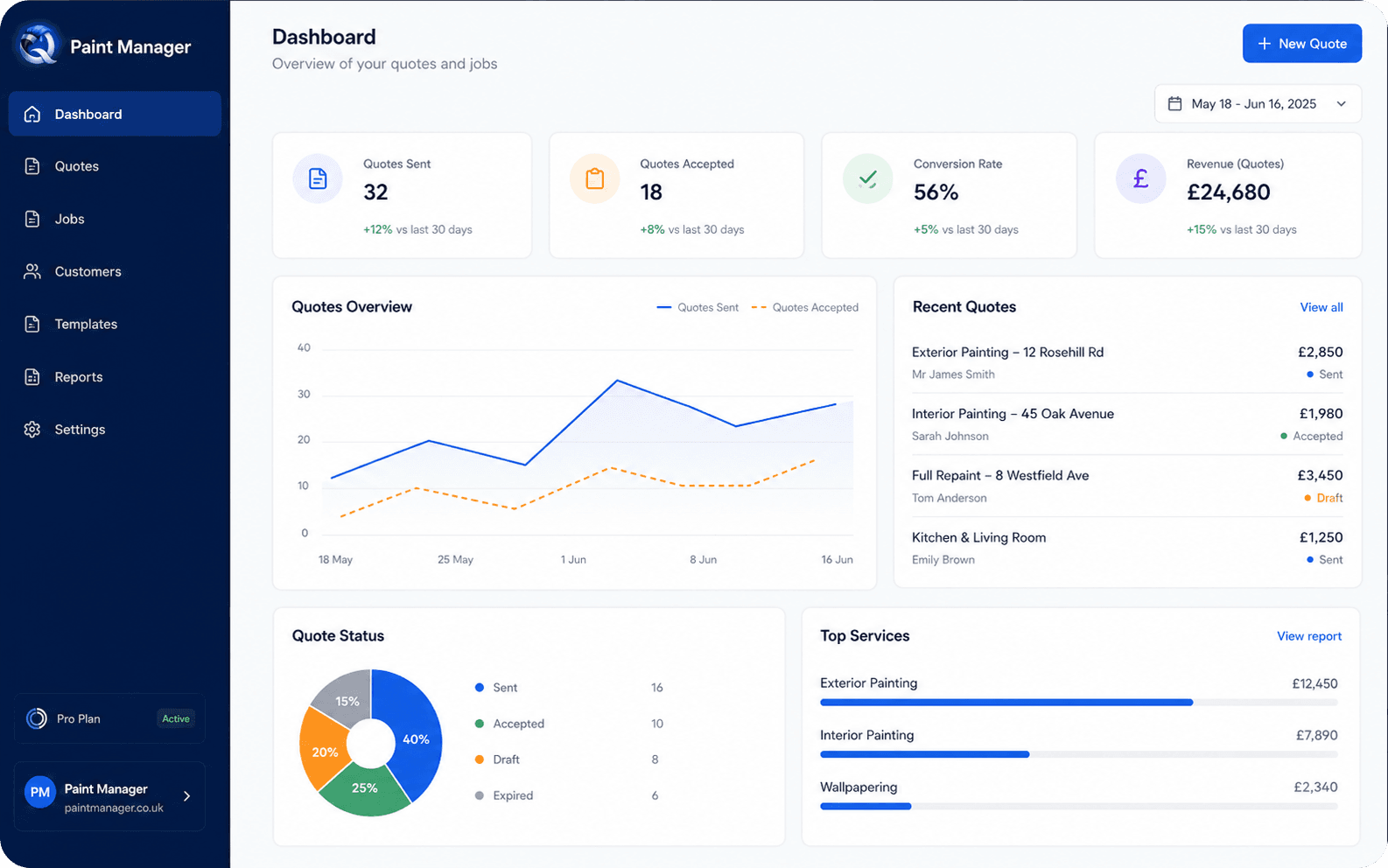Click View all in Recent Quotes

click(x=1321, y=307)
